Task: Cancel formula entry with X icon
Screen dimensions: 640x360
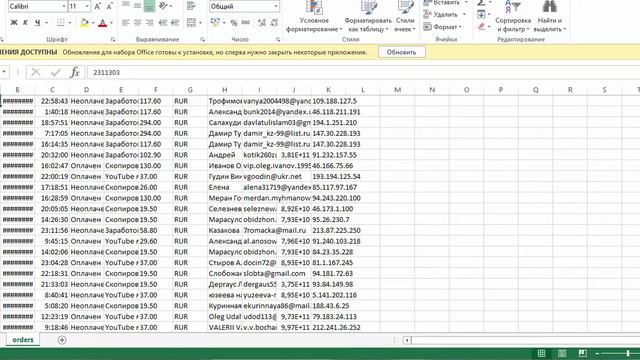Action: (x=36, y=72)
